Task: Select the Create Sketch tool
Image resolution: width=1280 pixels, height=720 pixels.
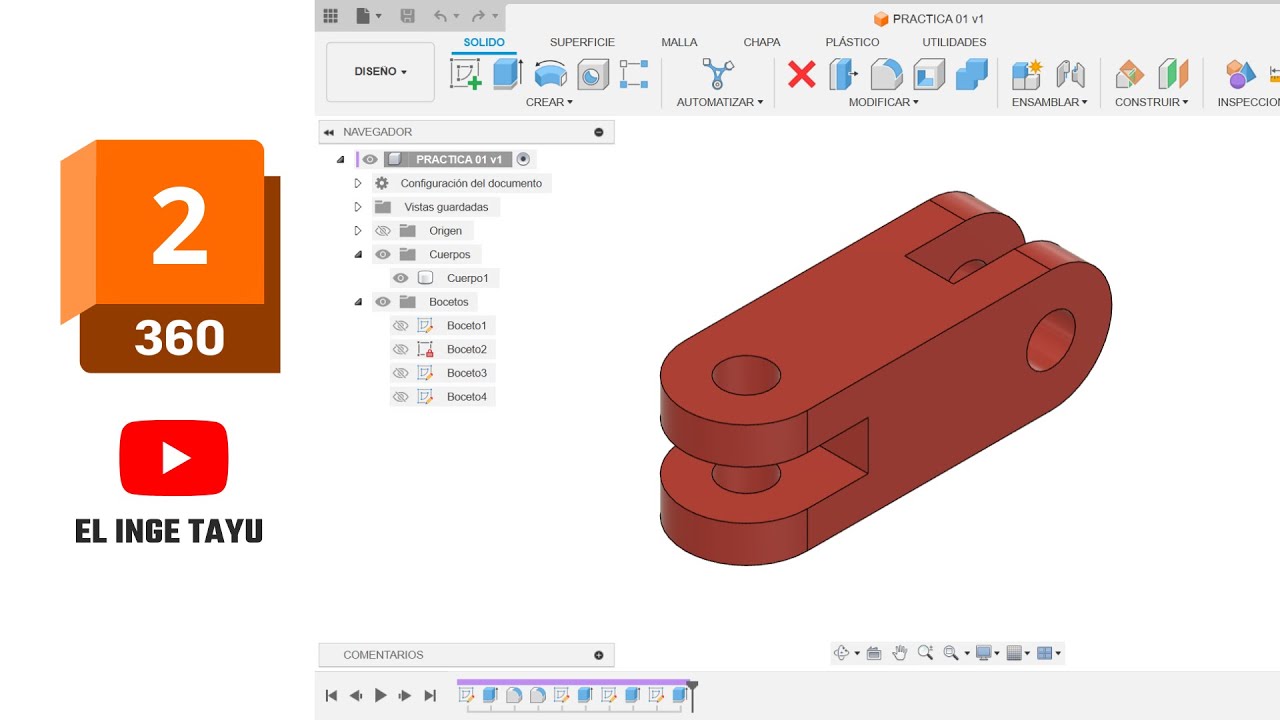Action: point(465,74)
